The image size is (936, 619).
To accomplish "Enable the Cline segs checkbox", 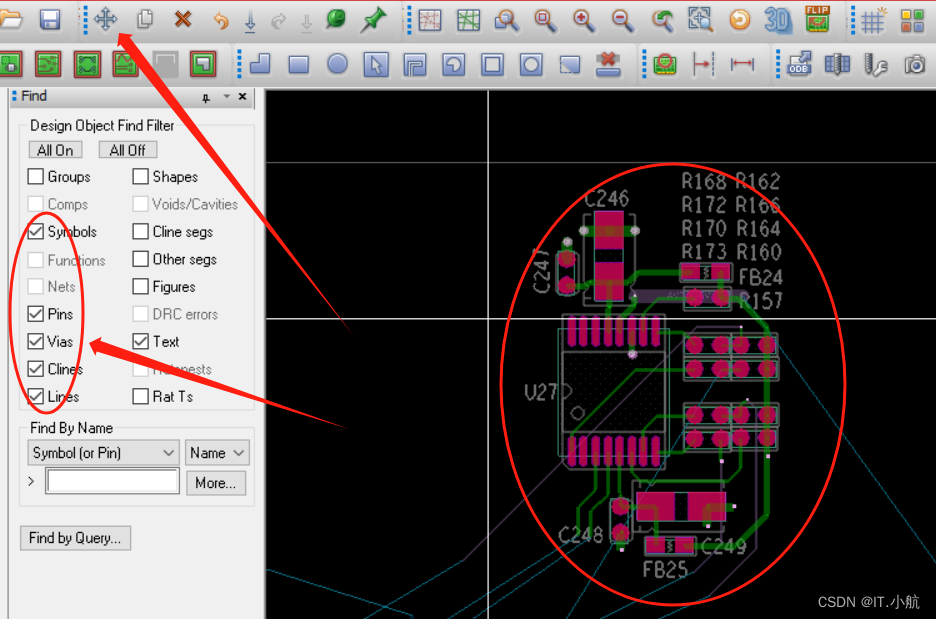I will (140, 231).
